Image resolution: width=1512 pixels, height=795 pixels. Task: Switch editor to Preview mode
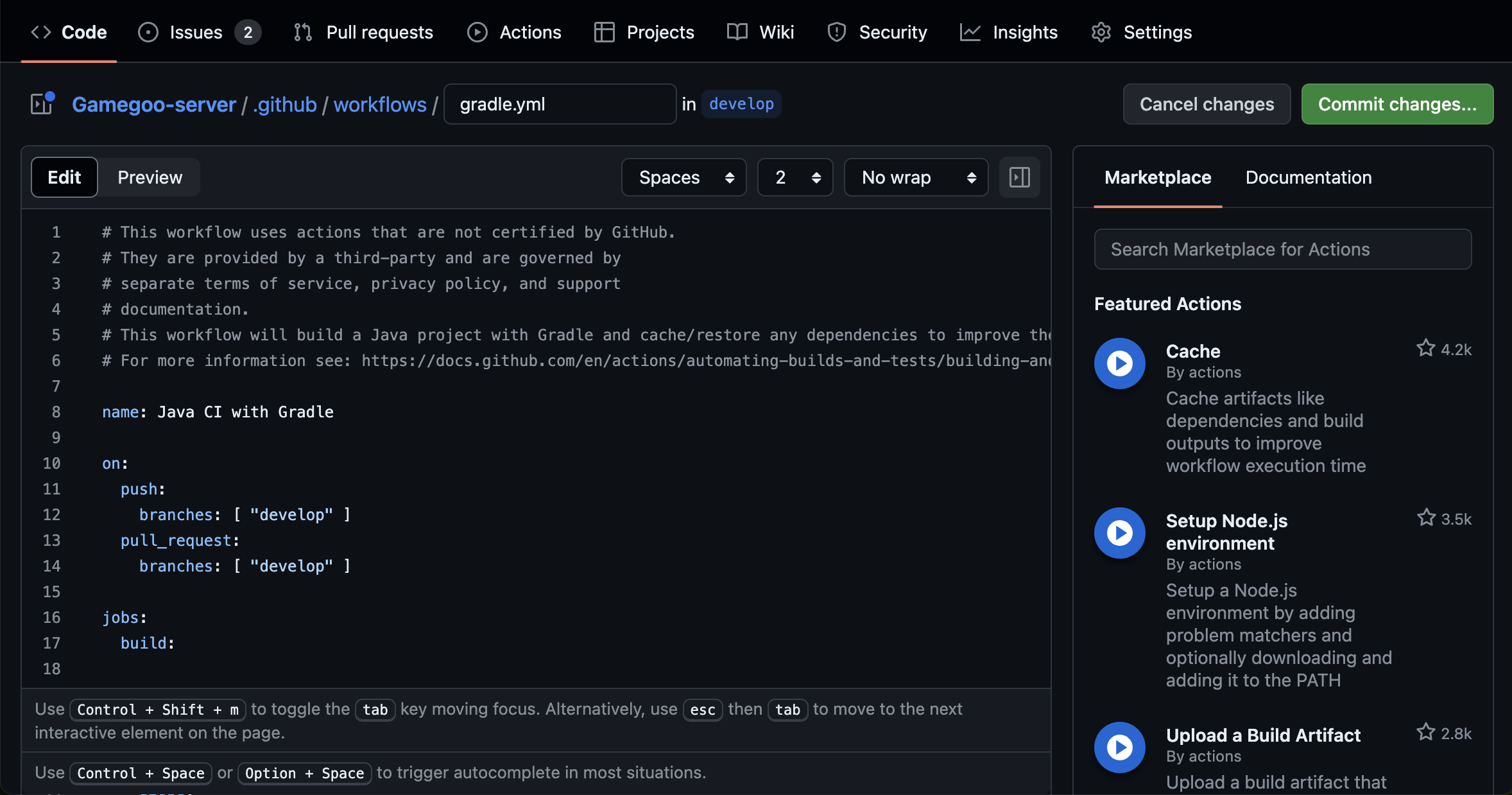pyautogui.click(x=150, y=177)
